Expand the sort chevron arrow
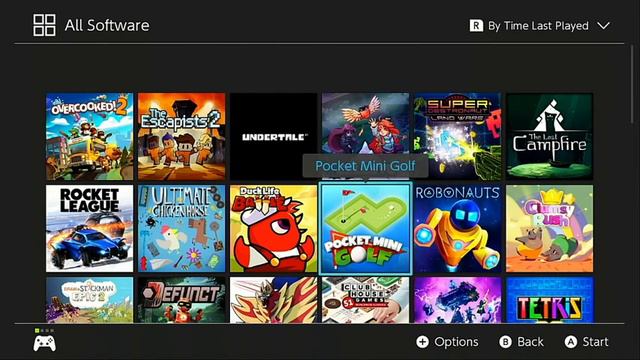This screenshot has width=640, height=360. click(603, 26)
